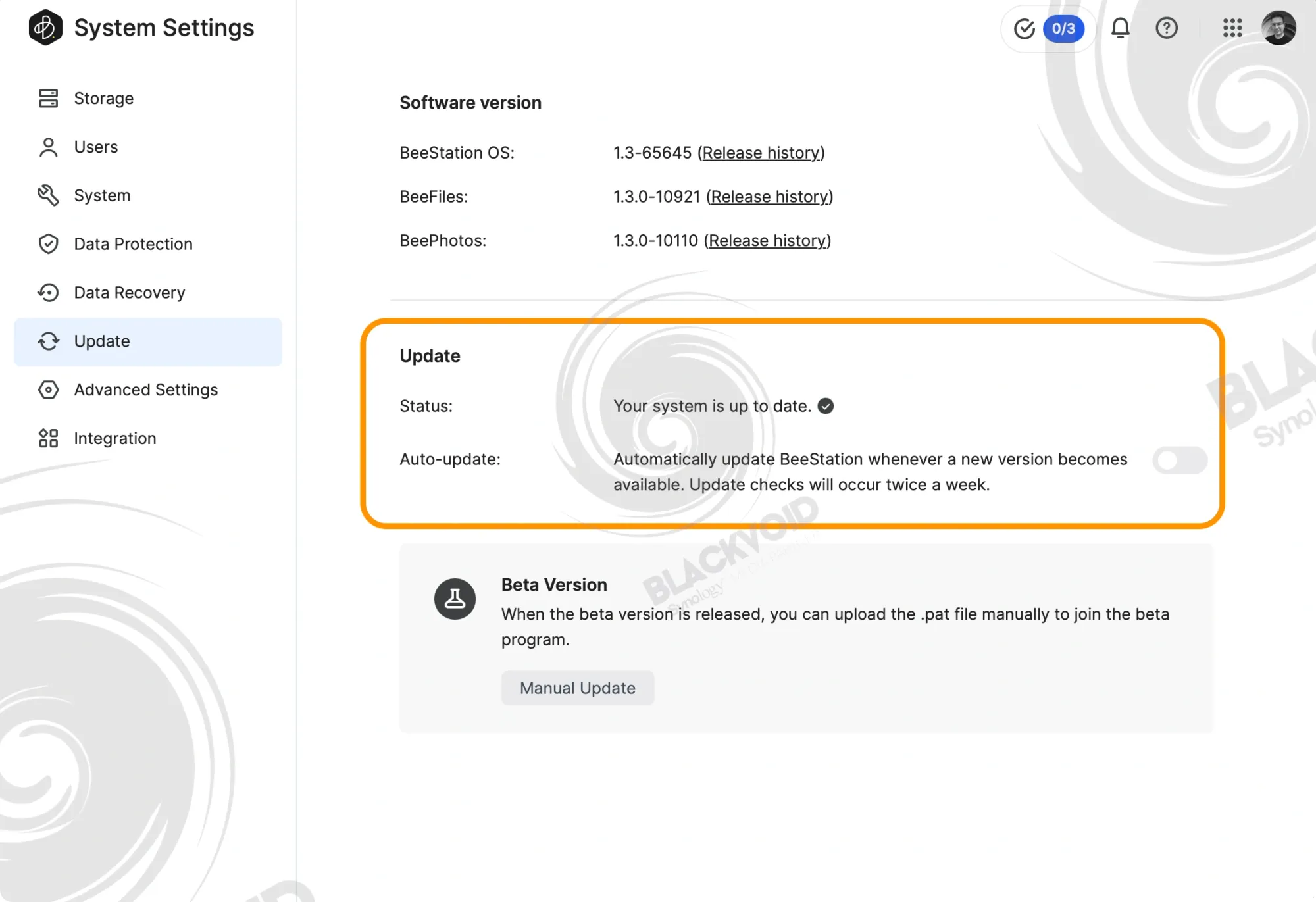The height and width of the screenshot is (902, 1316).
Task: Click the Users person icon
Action: coord(48,147)
